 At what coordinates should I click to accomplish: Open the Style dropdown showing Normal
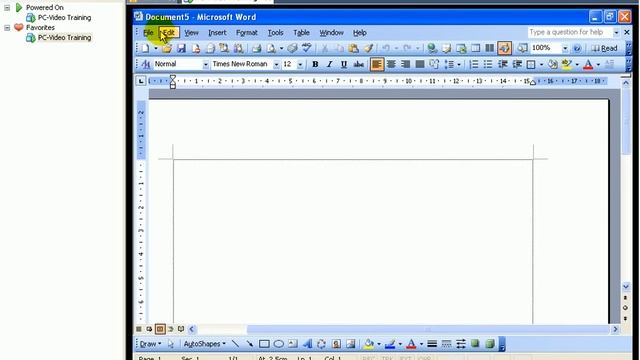pos(205,64)
